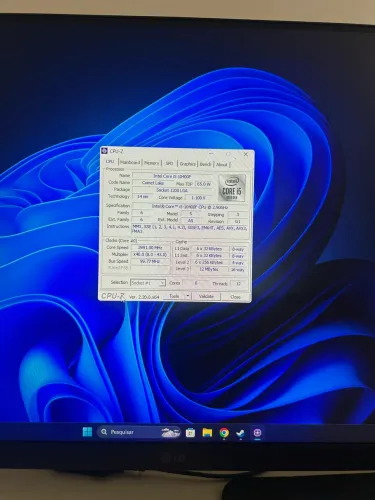Launch Google Chrome from the taskbar
Screen dimensions: 375x500
pyautogui.click(x=224, y=433)
